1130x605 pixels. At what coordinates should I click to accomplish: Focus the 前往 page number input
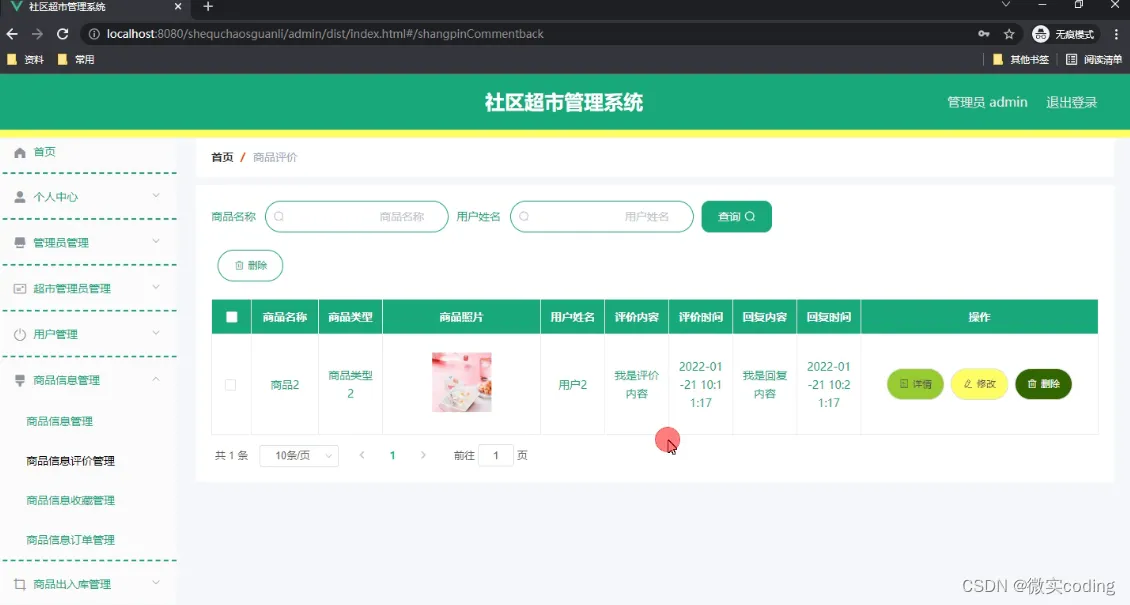(x=496, y=455)
